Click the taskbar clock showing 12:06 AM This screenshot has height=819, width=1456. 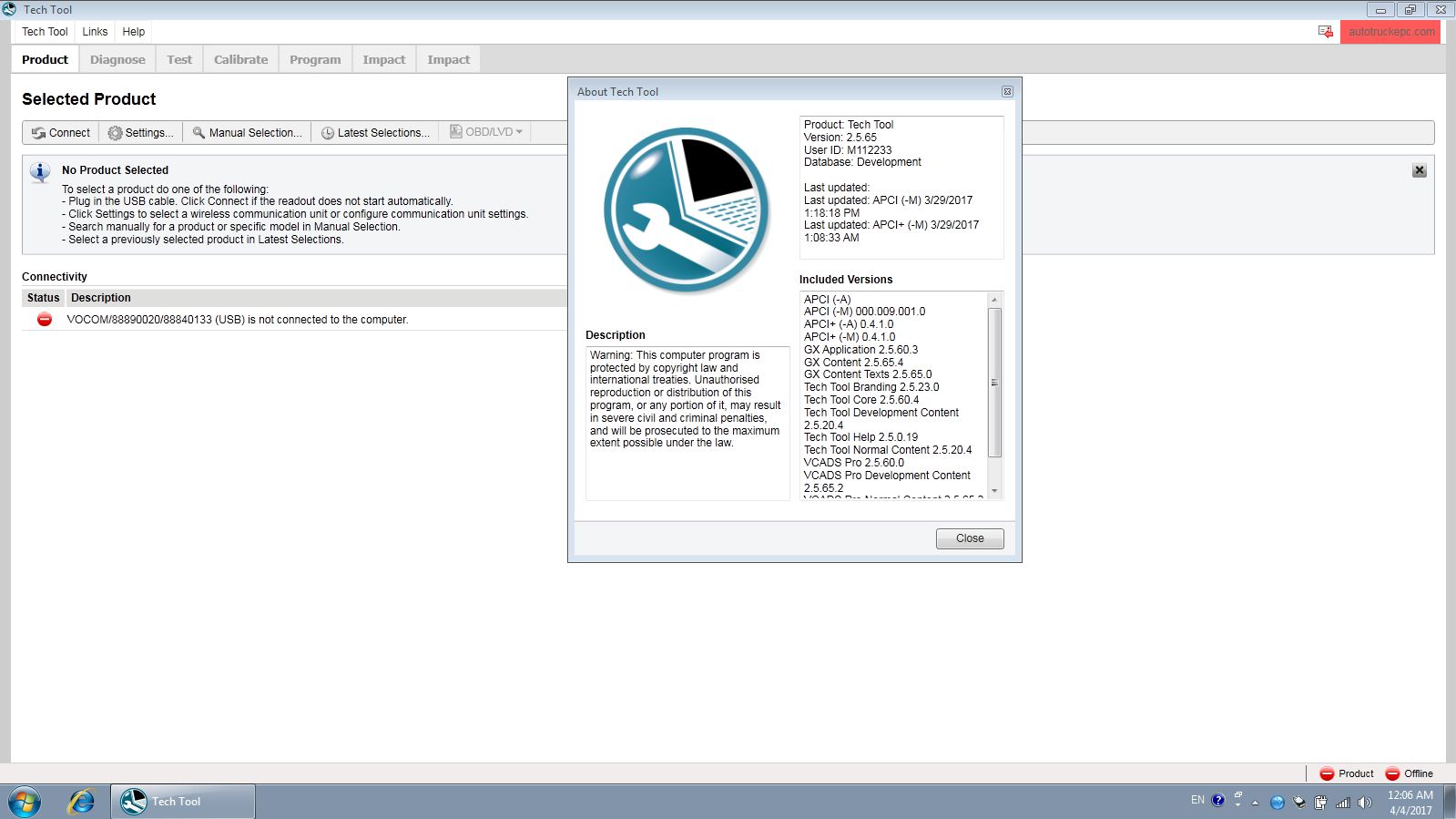(1410, 802)
